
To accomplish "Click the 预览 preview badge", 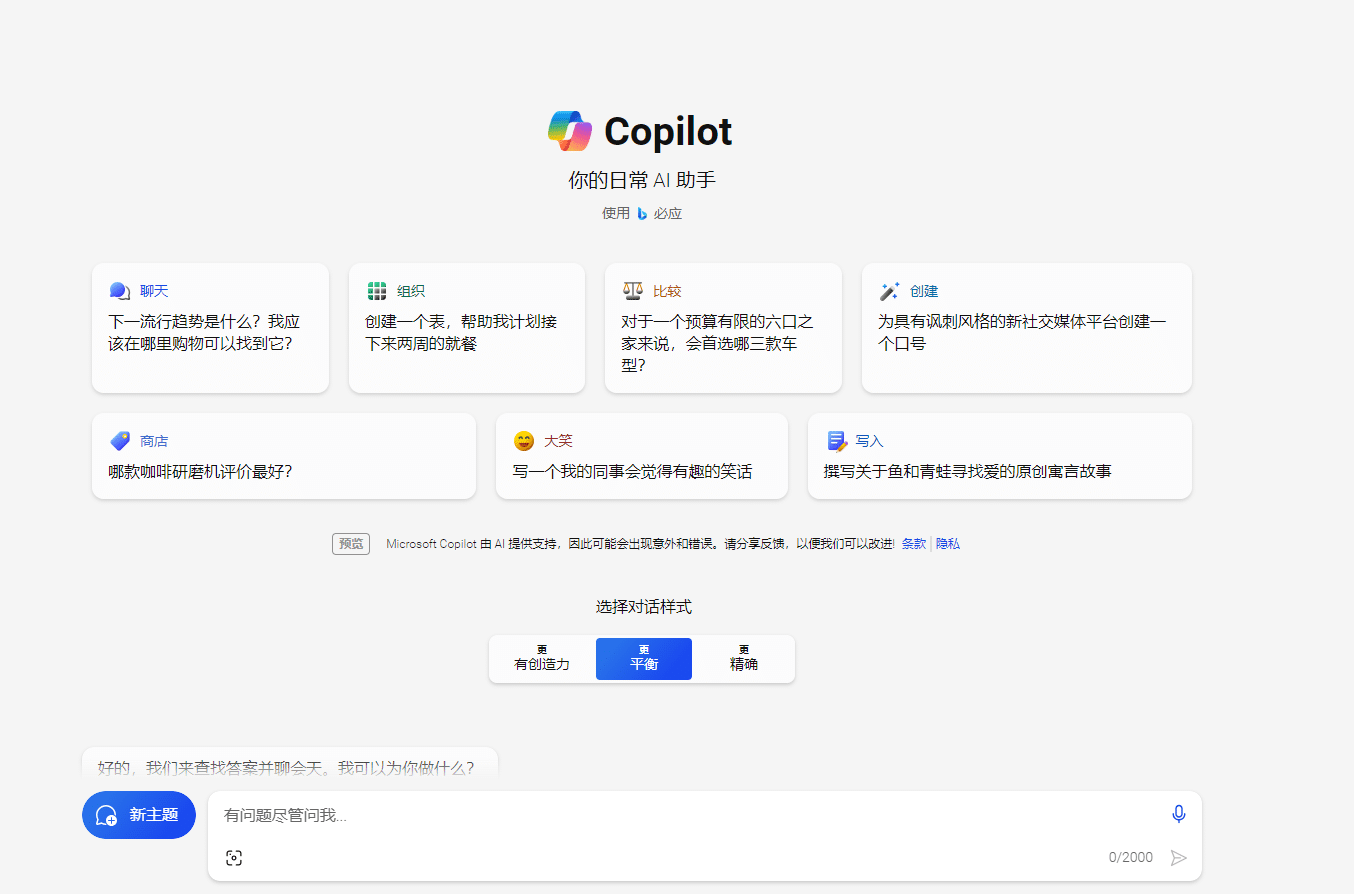I will coord(351,544).
